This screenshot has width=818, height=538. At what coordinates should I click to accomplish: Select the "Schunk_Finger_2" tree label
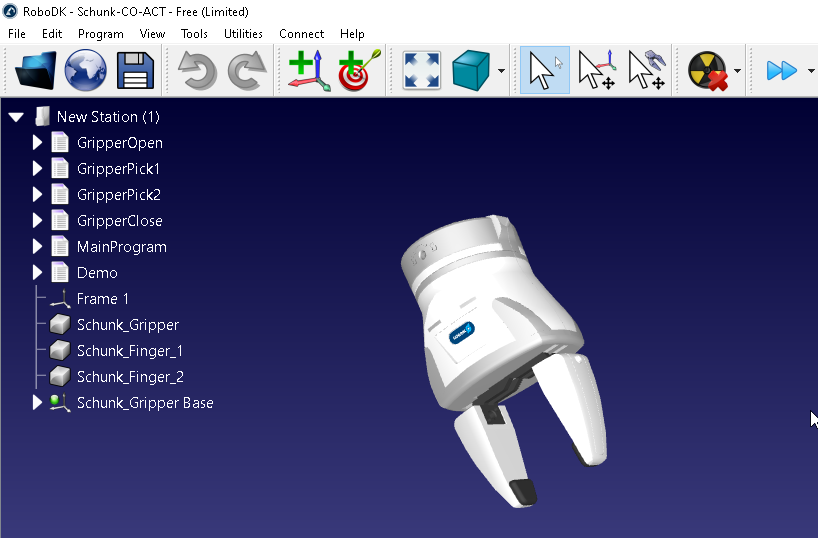tap(130, 377)
